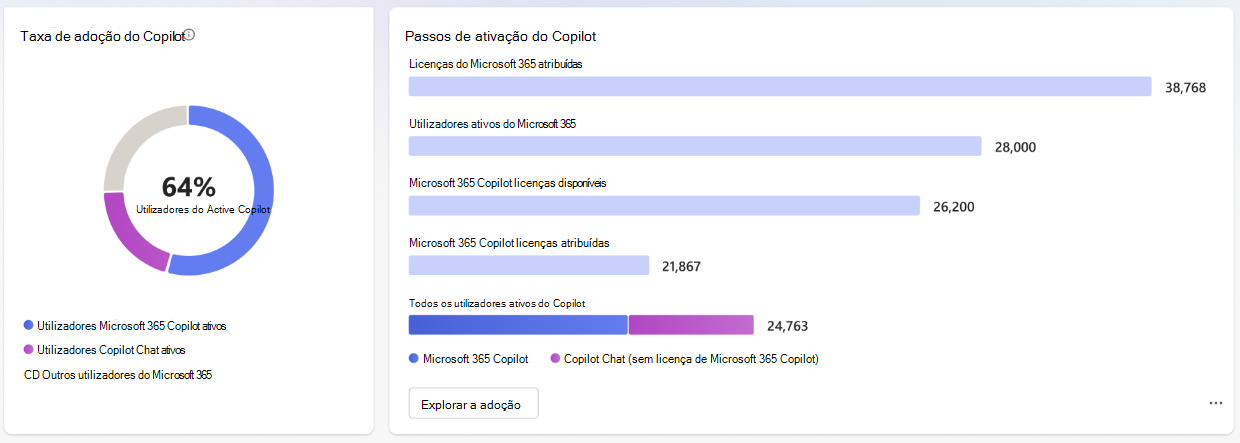Click the Utilizadores ativos do Microsoft 365 bar
1240x443 pixels.
695,146
